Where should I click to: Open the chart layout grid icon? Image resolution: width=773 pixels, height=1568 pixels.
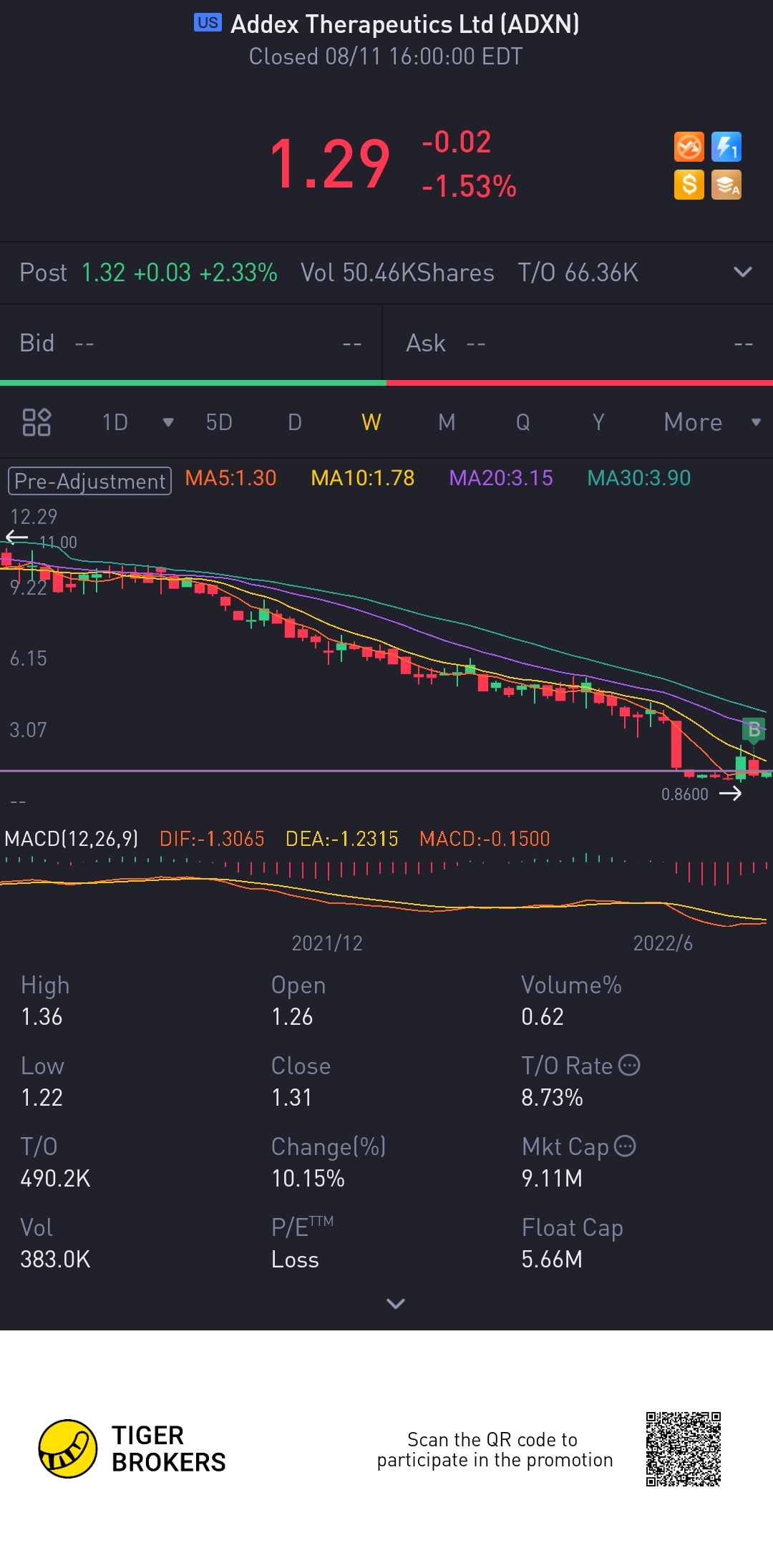37,422
